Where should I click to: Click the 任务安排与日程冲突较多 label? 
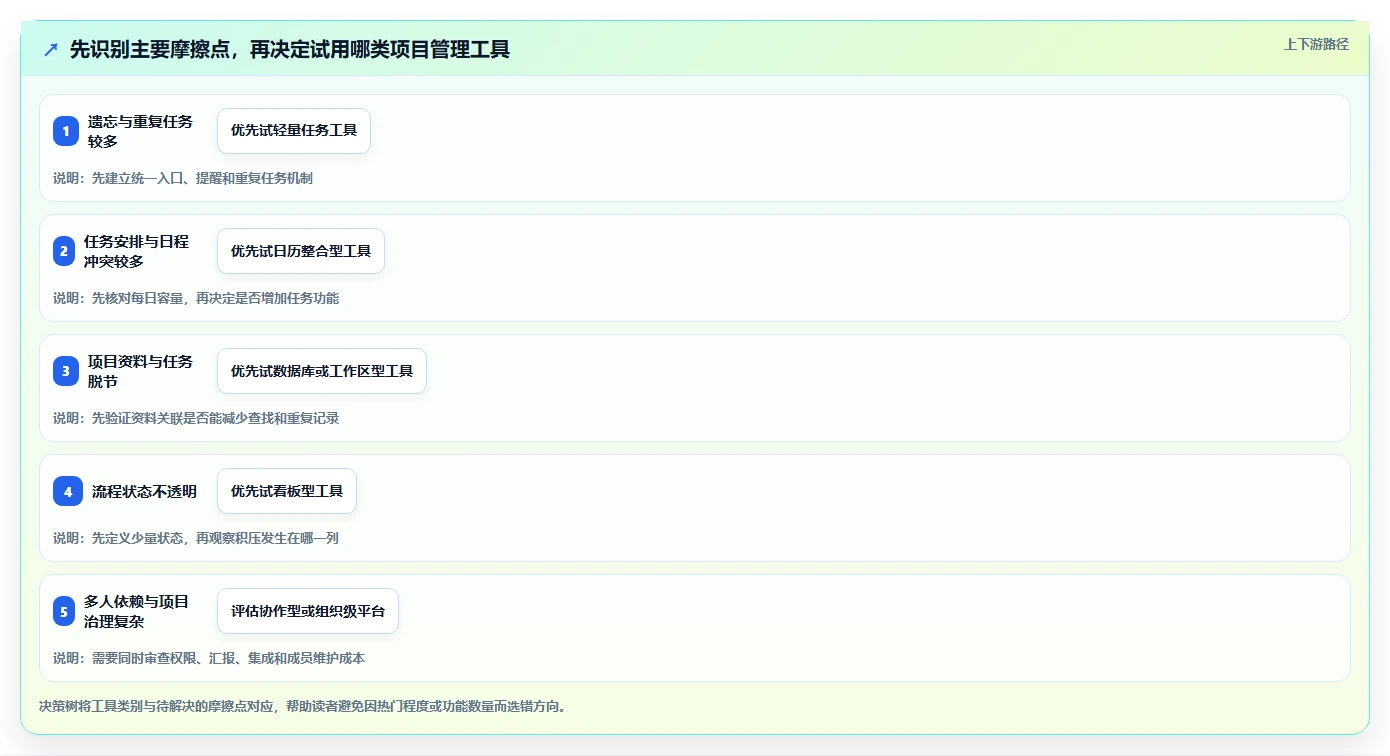coord(136,251)
